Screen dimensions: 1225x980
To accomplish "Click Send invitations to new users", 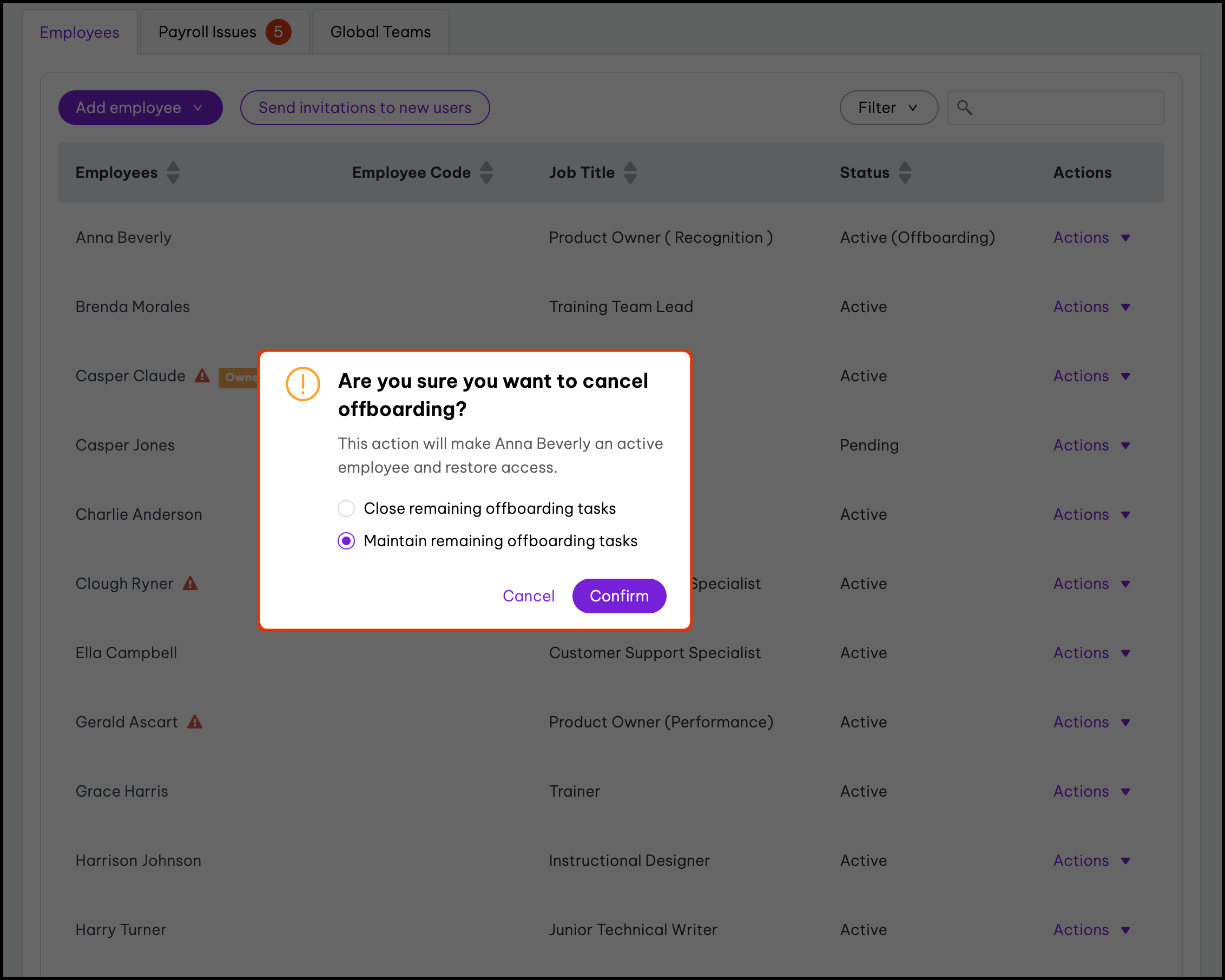I will click(x=364, y=107).
